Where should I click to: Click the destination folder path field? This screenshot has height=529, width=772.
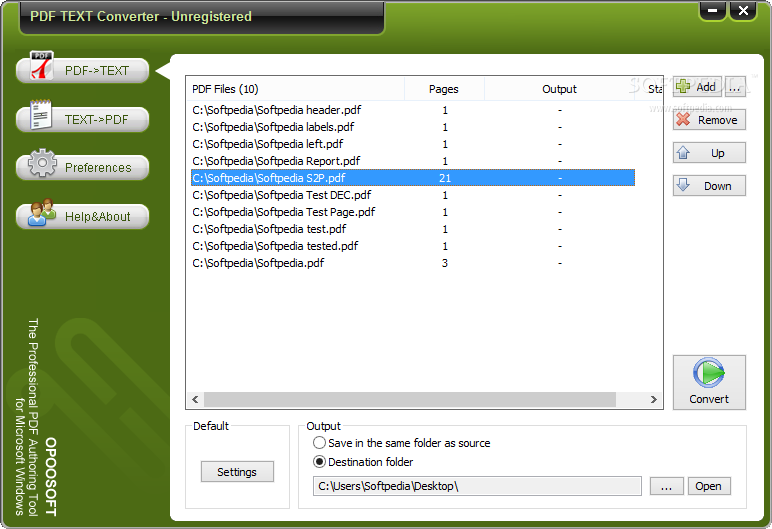tap(477, 486)
